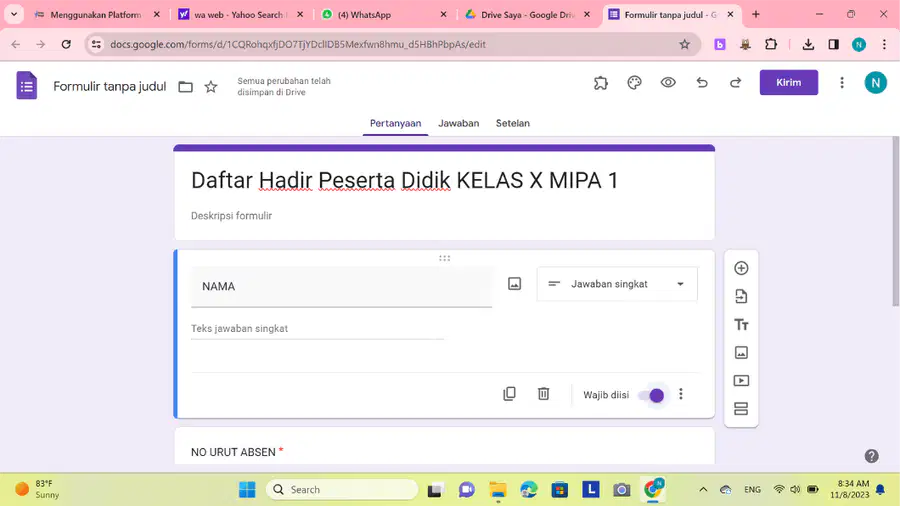Click the Kirim button
Image resolution: width=900 pixels, height=506 pixels.
pyautogui.click(x=789, y=83)
